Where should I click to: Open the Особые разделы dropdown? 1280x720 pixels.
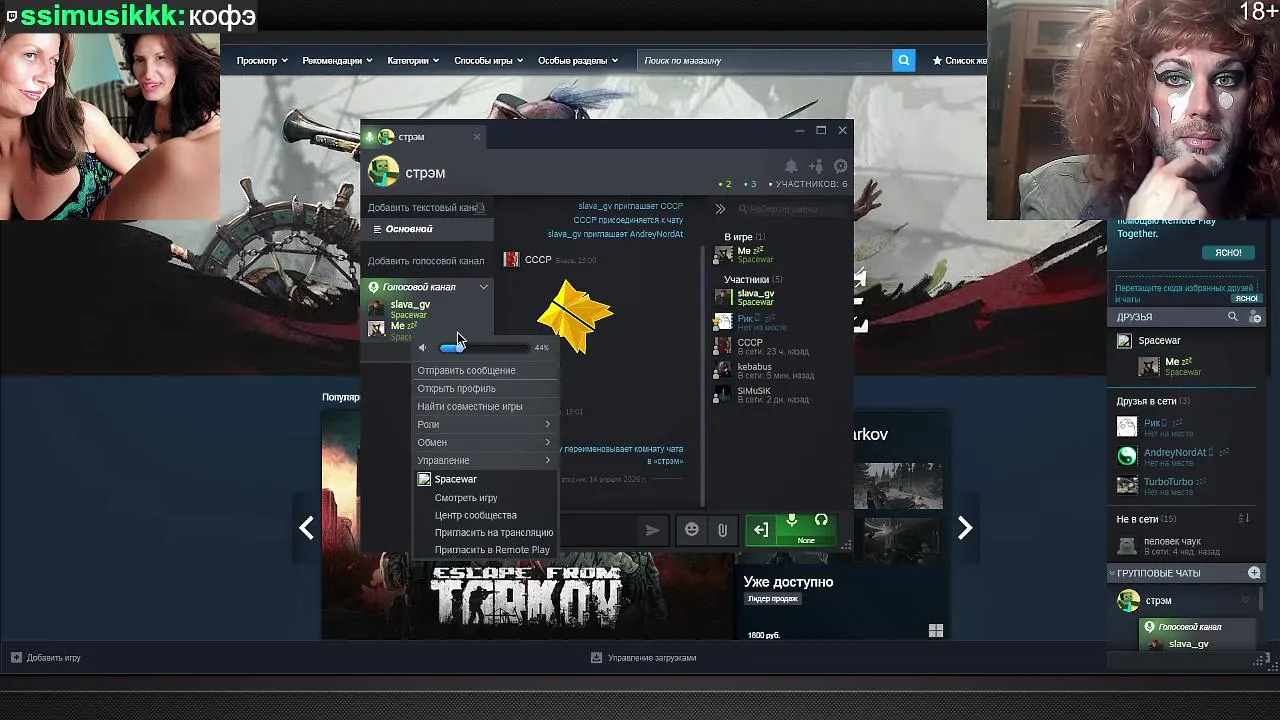click(x=578, y=61)
